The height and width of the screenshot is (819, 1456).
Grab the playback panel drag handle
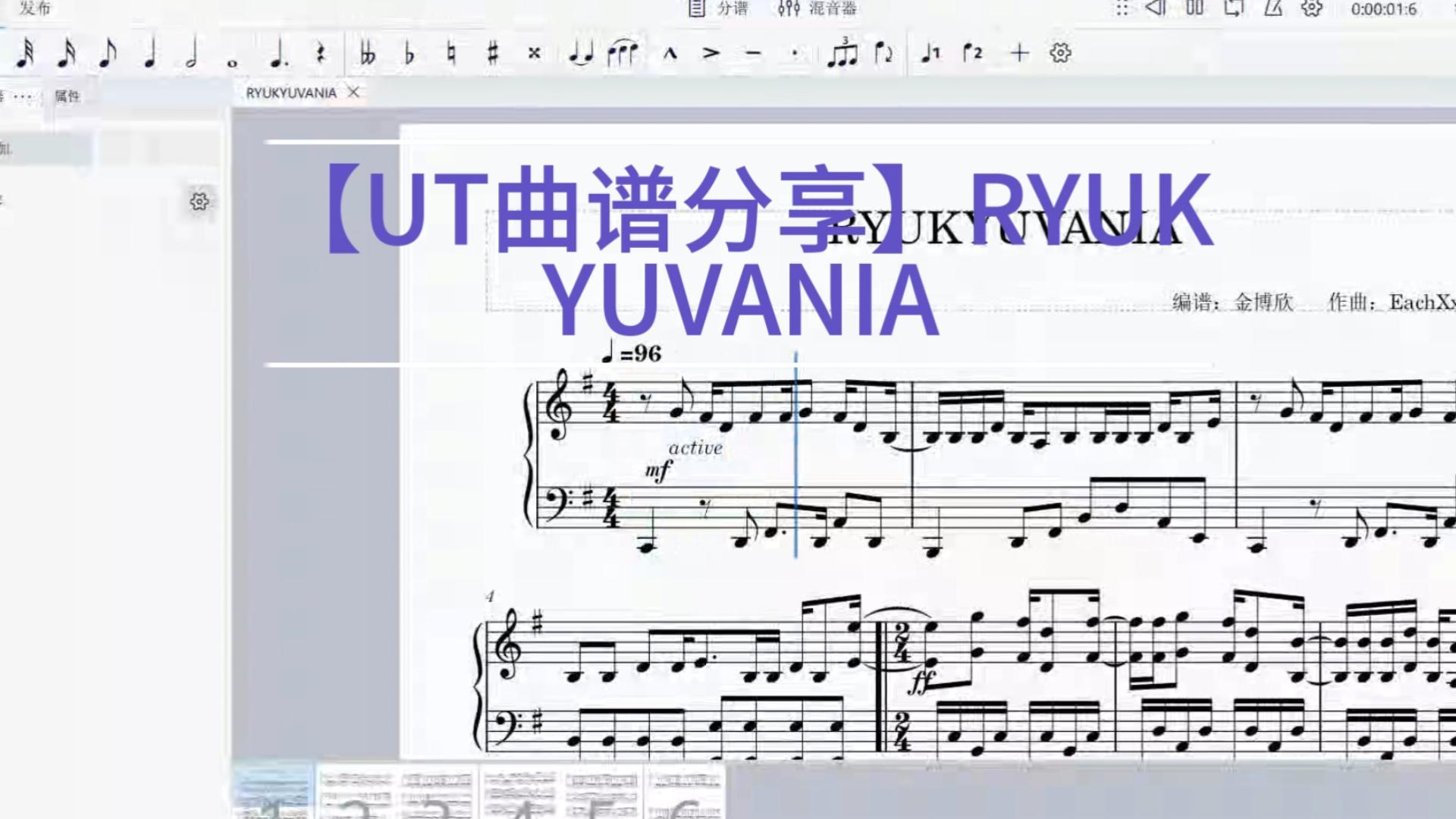[1122, 8]
